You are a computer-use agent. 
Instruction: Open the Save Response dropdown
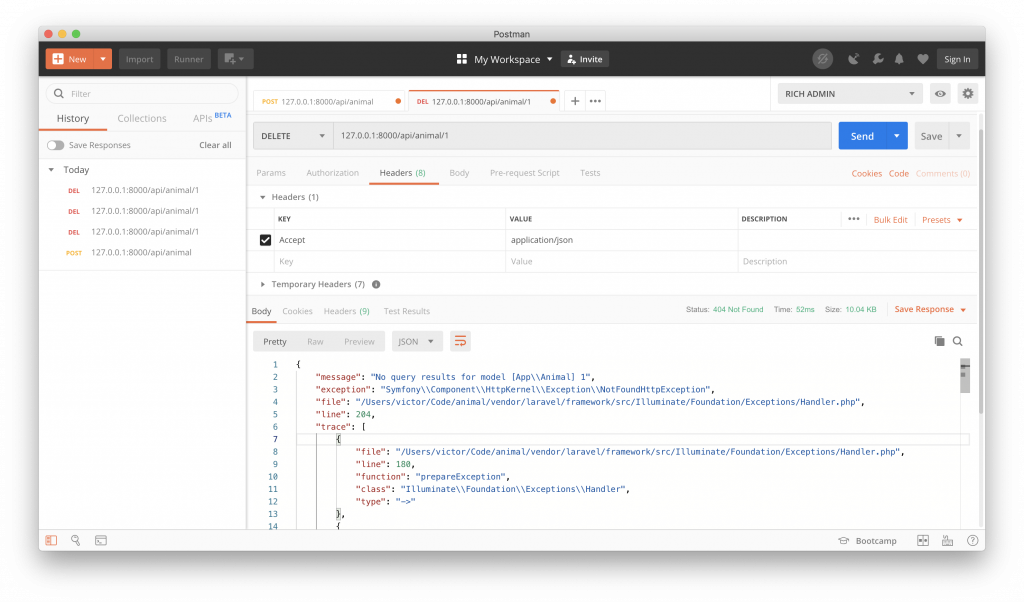coord(930,309)
